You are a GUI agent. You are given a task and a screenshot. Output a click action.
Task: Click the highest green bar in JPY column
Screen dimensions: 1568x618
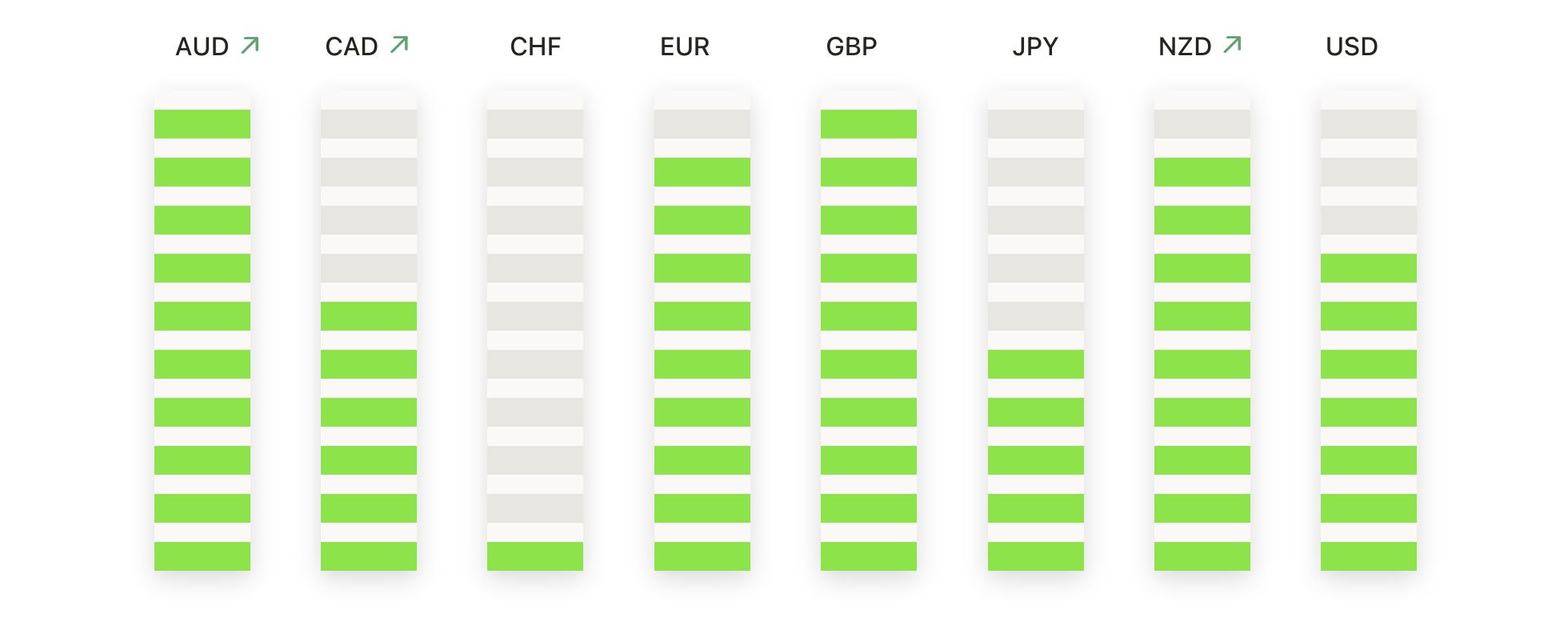(1036, 364)
